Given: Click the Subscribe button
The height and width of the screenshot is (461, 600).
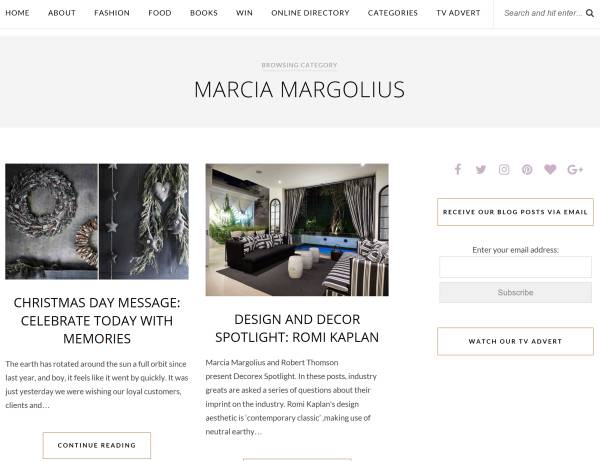Looking at the screenshot, I should click(x=515, y=292).
